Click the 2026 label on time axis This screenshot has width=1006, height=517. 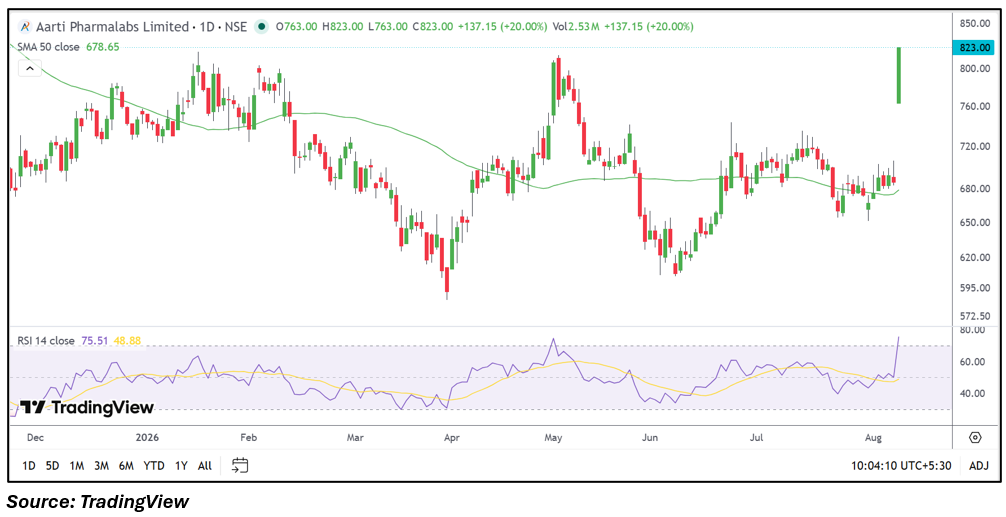(147, 438)
